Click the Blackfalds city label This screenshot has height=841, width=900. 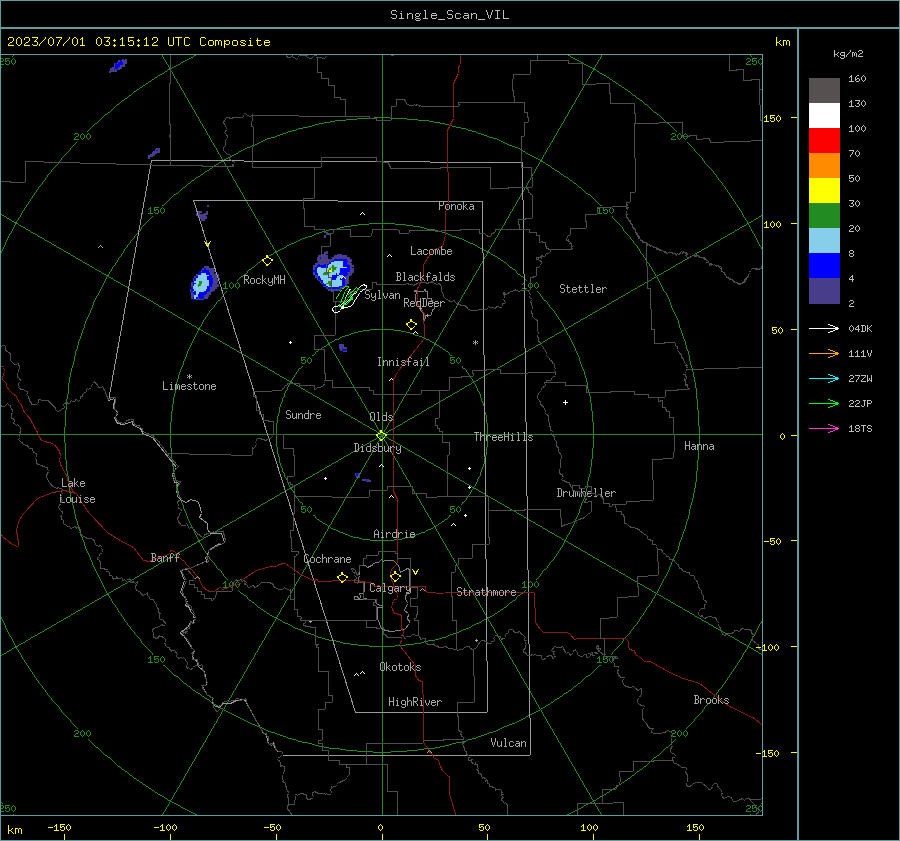click(425, 277)
